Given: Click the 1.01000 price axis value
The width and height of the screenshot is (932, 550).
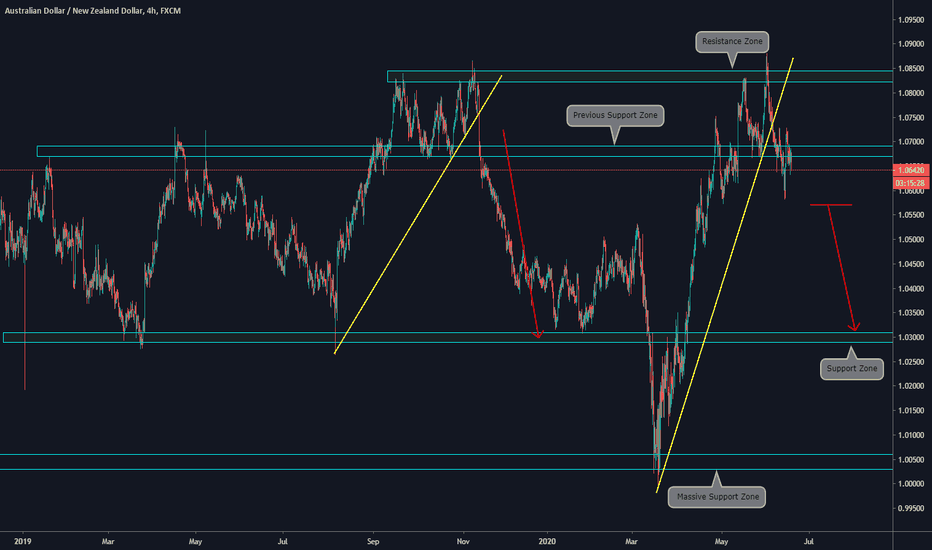Looking at the screenshot, I should [x=911, y=435].
